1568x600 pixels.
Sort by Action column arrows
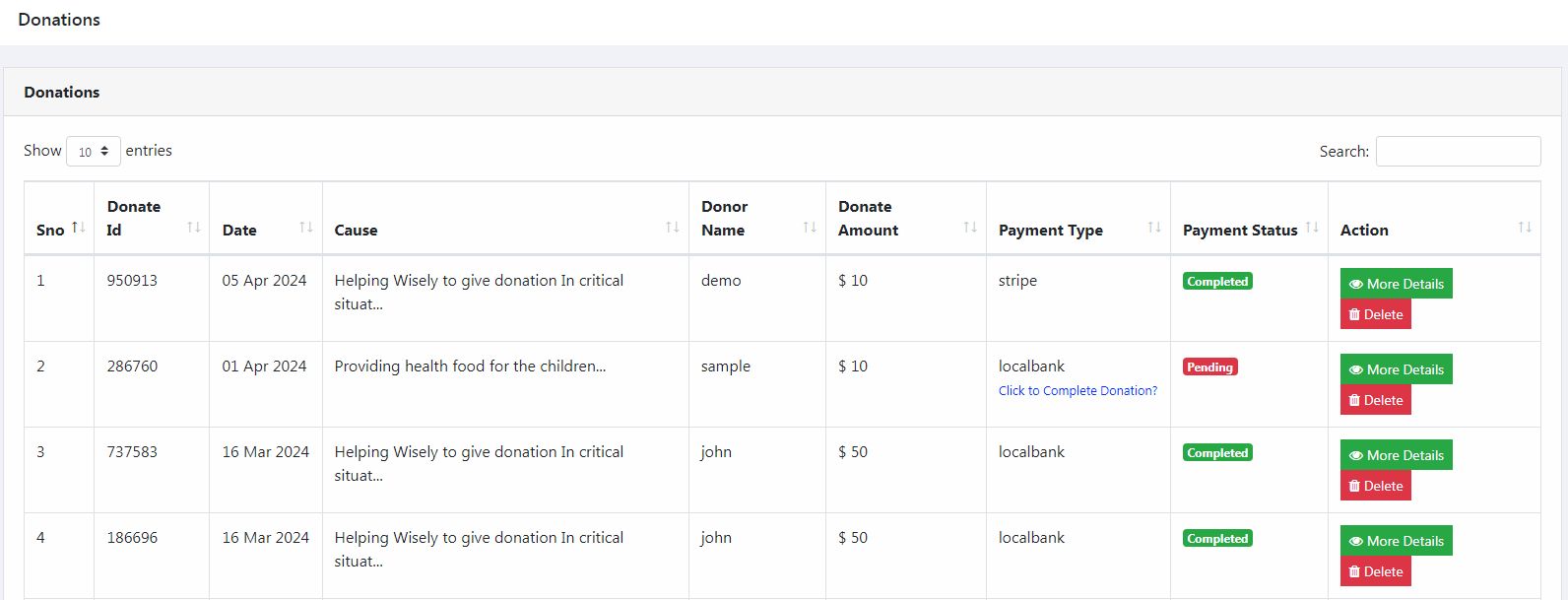(x=1525, y=228)
